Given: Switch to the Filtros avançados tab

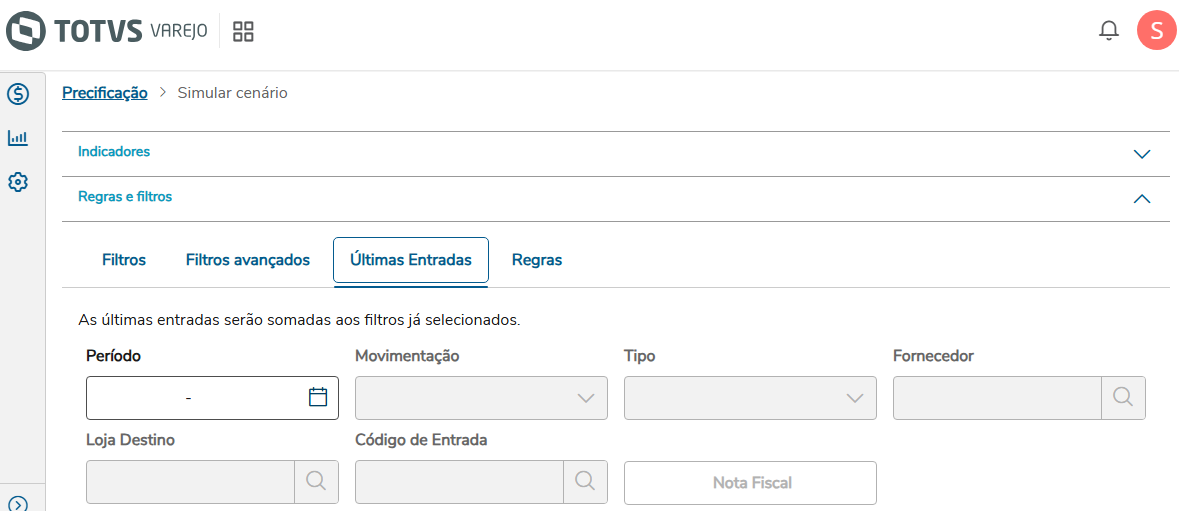Looking at the screenshot, I should click(x=248, y=260).
